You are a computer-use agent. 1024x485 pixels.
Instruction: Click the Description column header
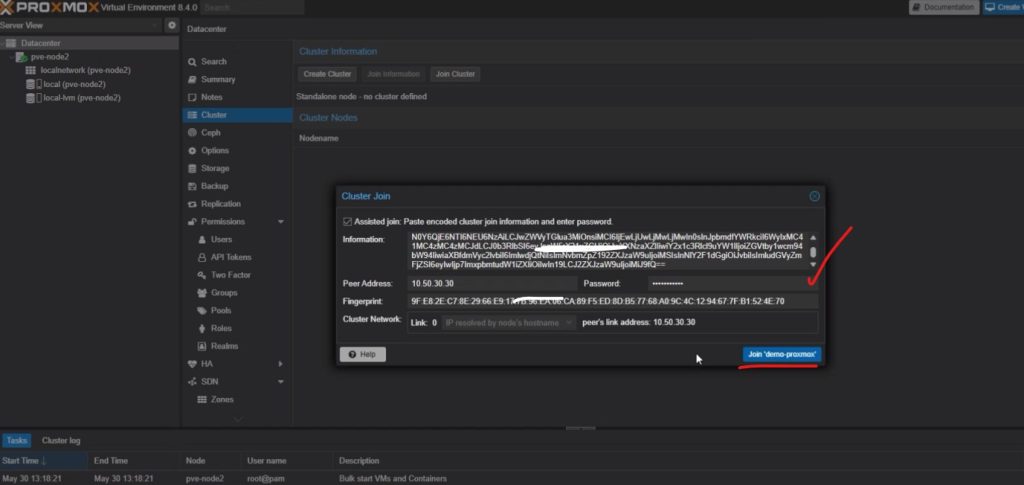359,461
